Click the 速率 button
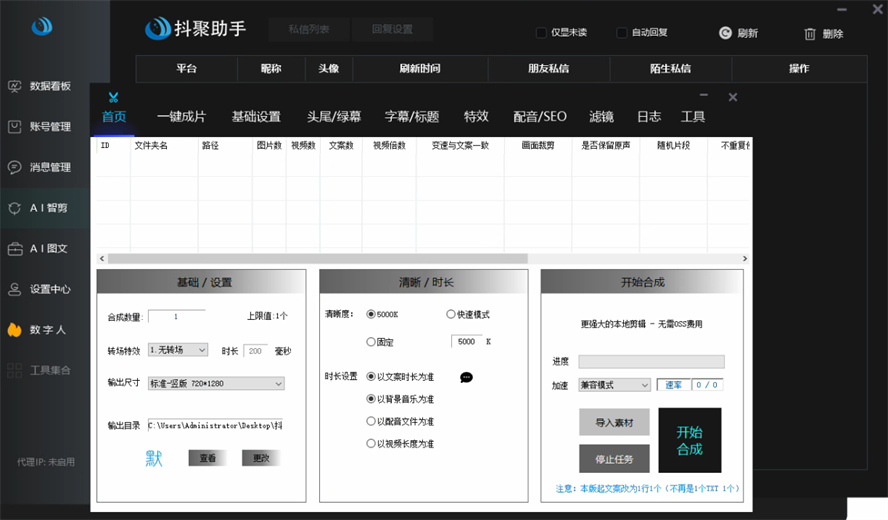 click(x=674, y=385)
